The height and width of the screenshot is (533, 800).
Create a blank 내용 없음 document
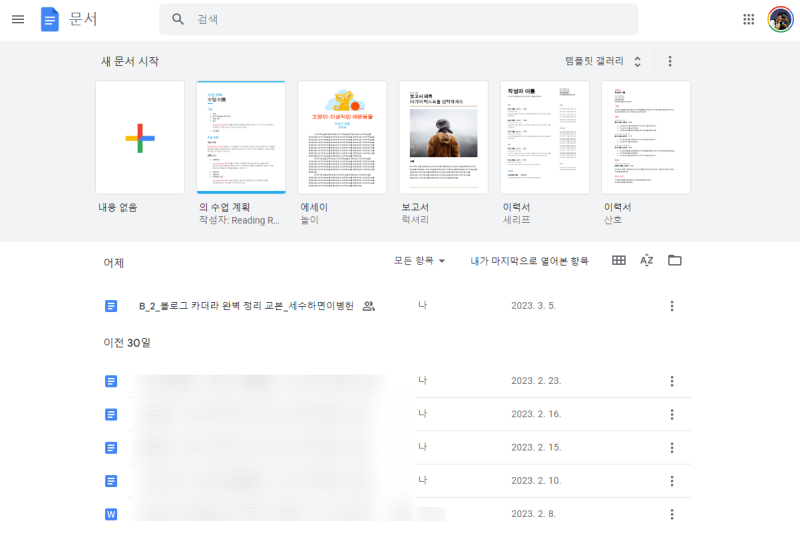click(140, 137)
